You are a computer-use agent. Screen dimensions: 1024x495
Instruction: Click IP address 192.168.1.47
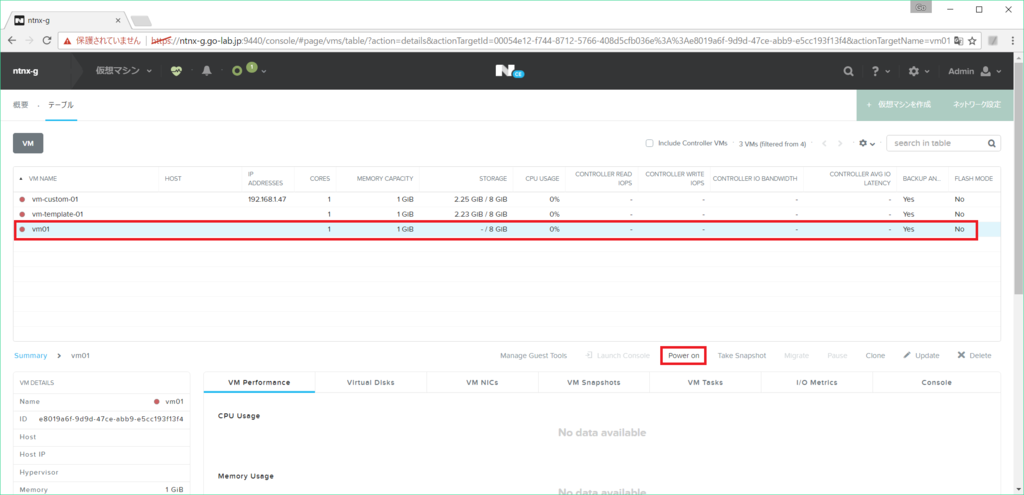(x=267, y=199)
